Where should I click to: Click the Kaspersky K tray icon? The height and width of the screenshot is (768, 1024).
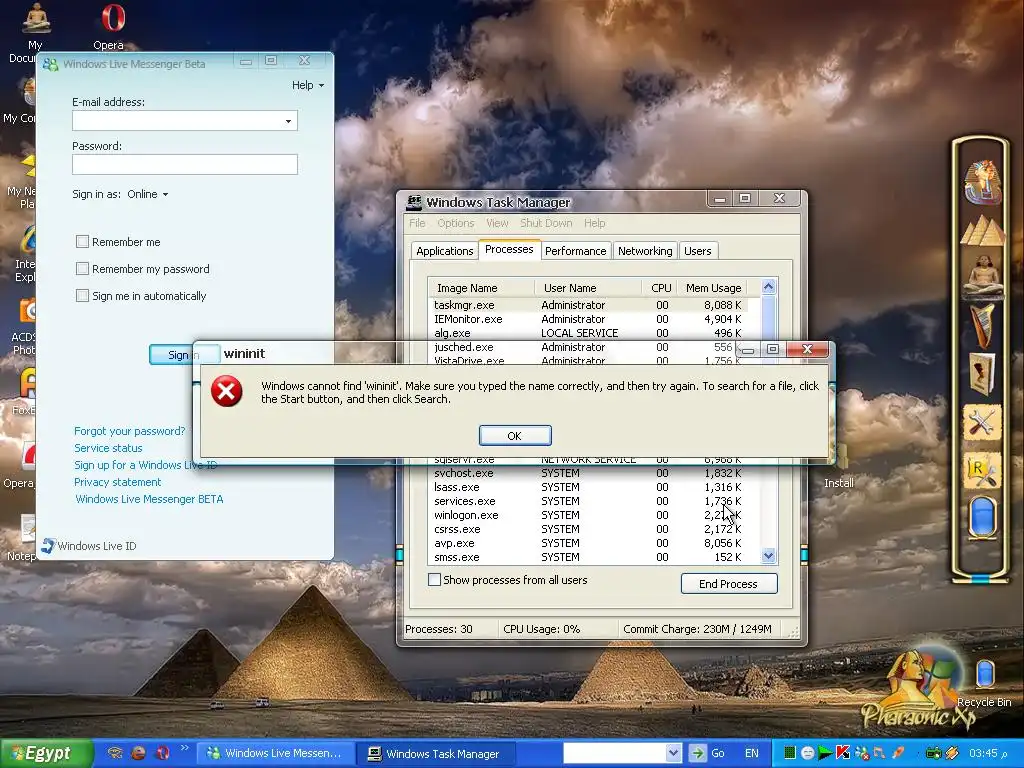click(x=843, y=753)
